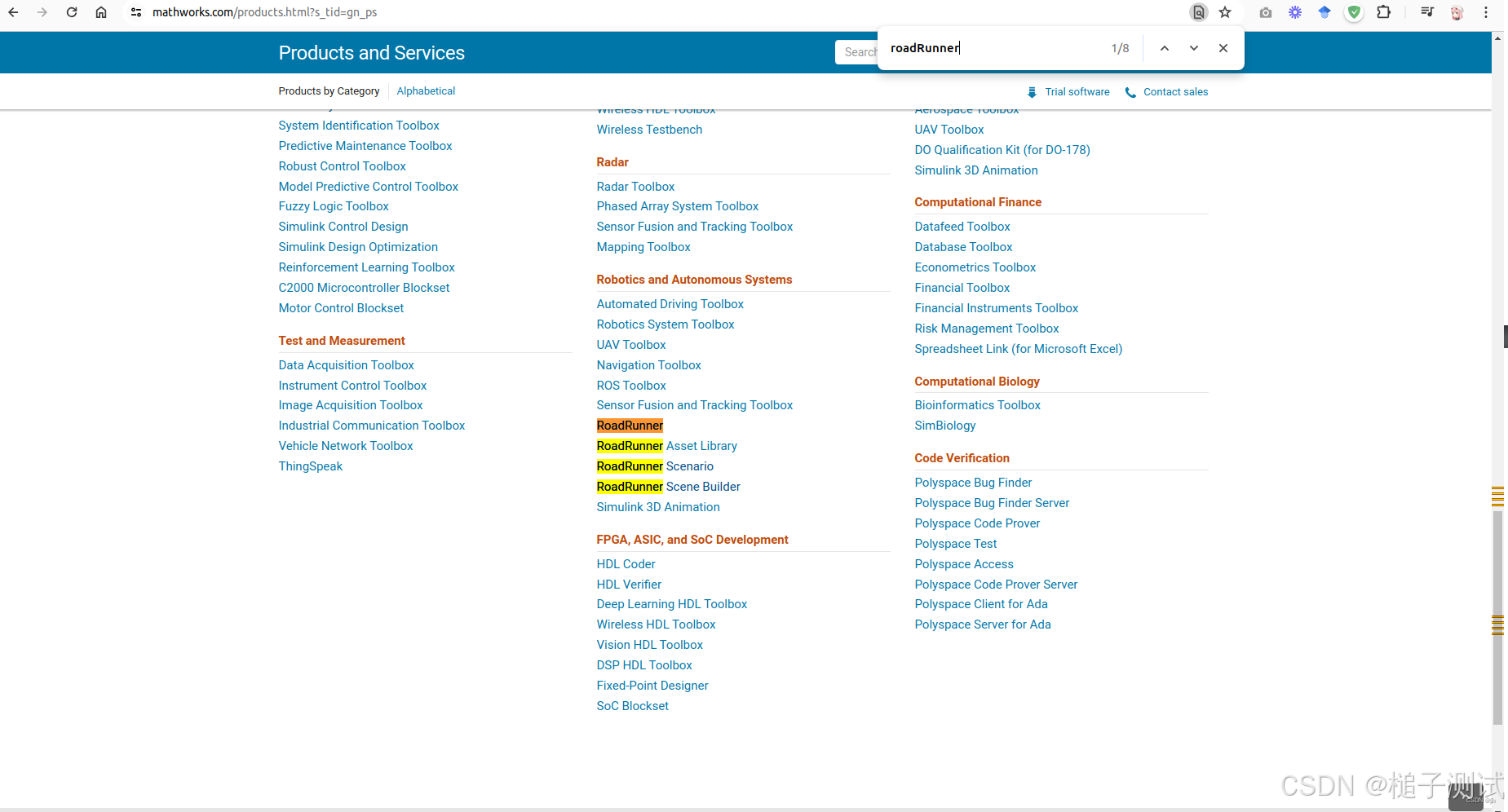Open Datafeed Toolbox link
Viewport: 1508px width, 812px height.
962,227
